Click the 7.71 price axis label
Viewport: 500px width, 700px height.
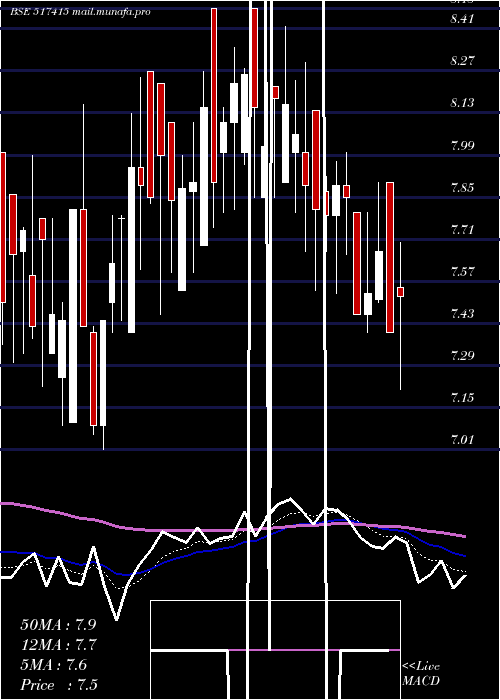pos(462,229)
